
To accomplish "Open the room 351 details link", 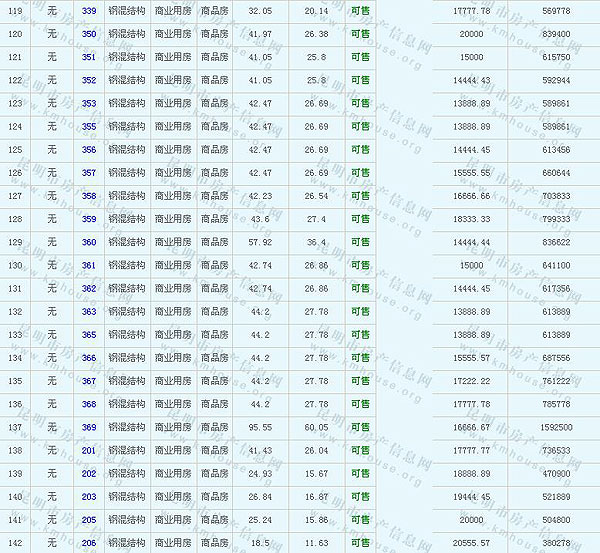I will pyautogui.click(x=89, y=57).
